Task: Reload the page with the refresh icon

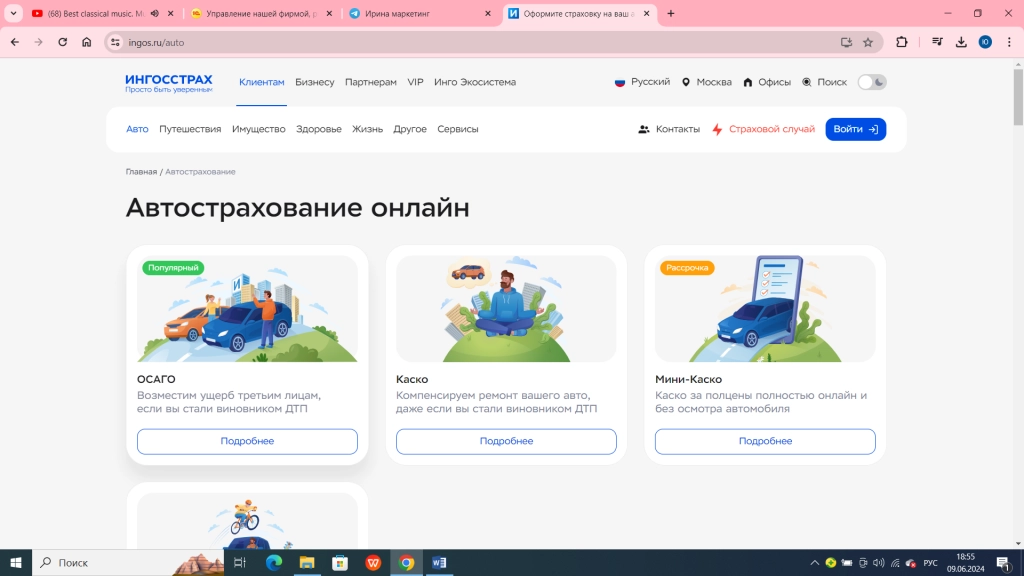Action: point(63,42)
